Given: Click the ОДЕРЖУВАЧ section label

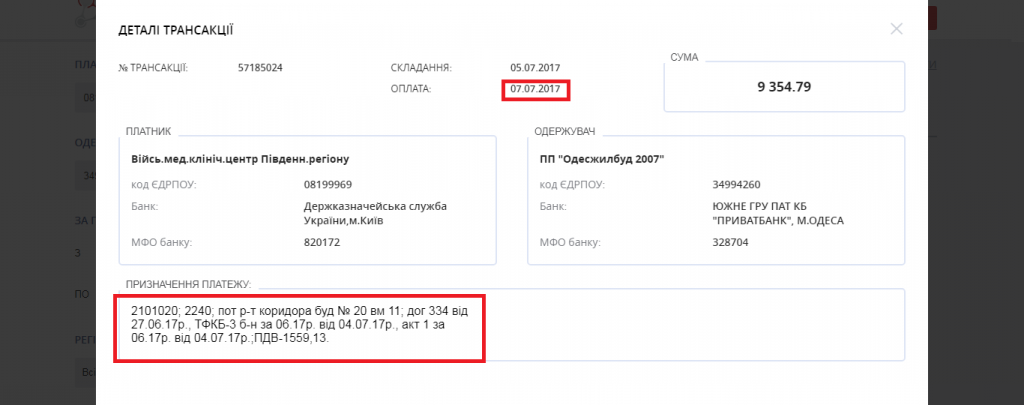Looking at the screenshot, I should tap(566, 131).
